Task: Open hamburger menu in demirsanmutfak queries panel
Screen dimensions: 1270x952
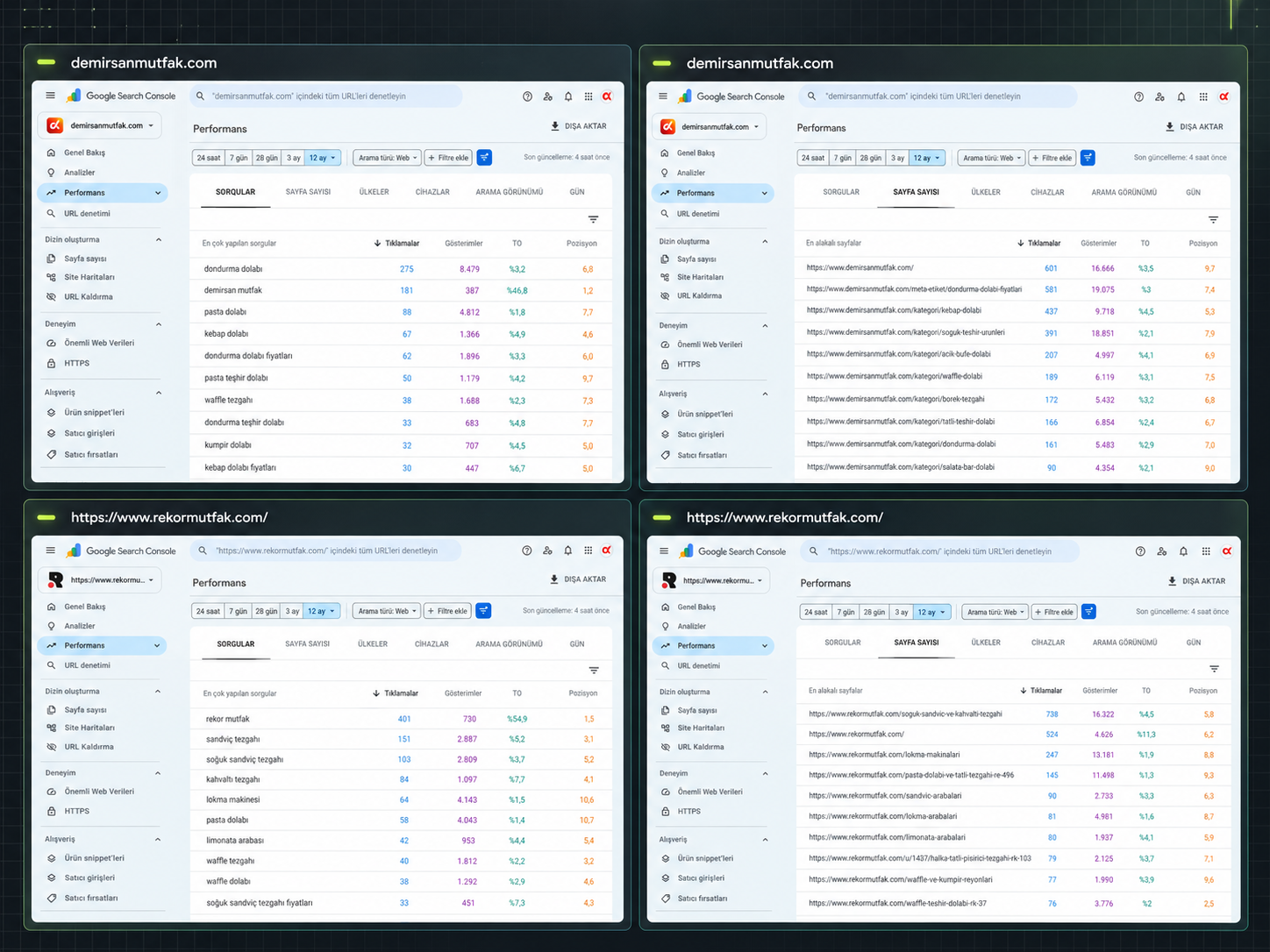Action: [50, 96]
